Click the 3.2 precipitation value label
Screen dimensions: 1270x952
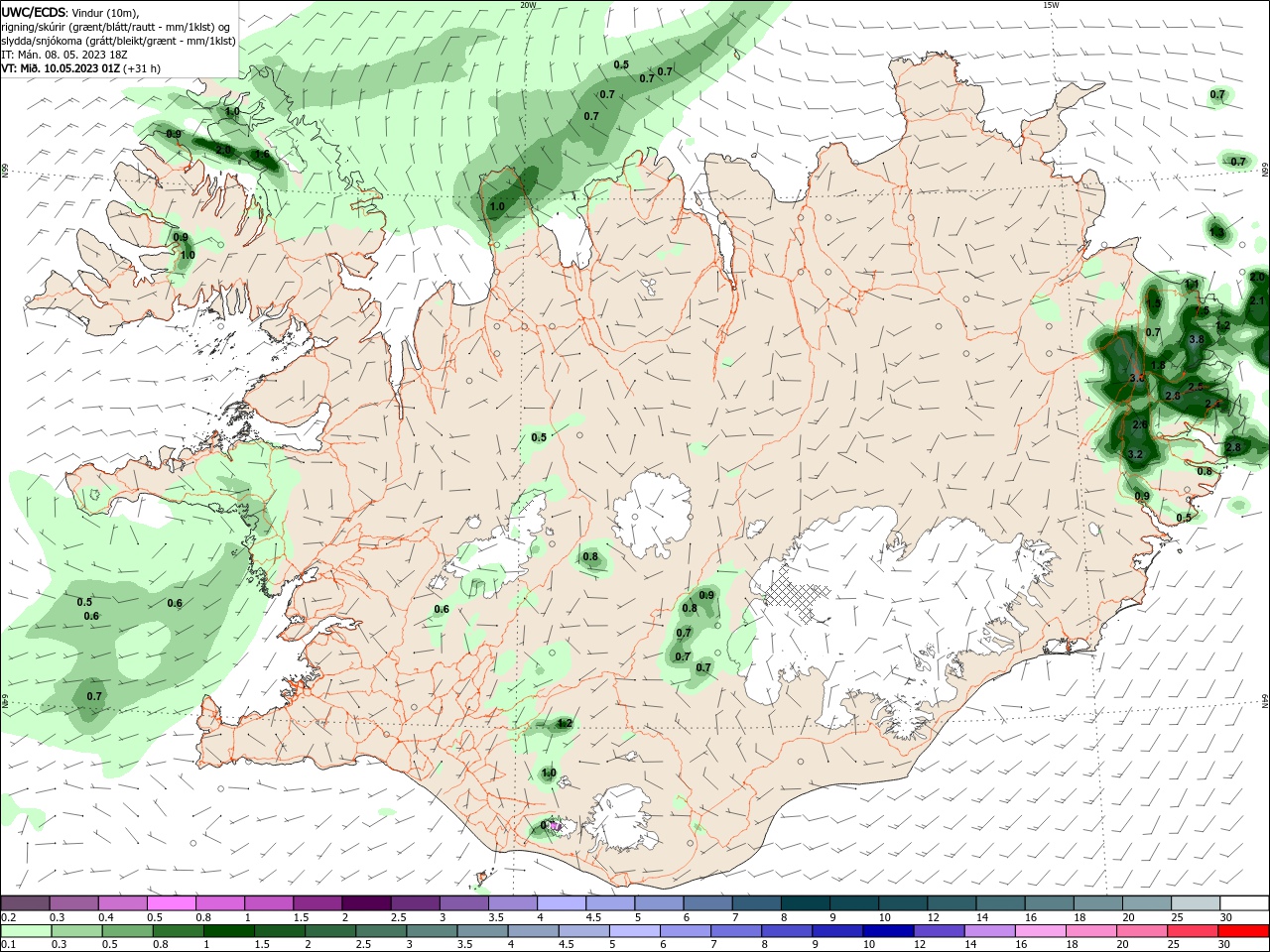tap(1136, 454)
